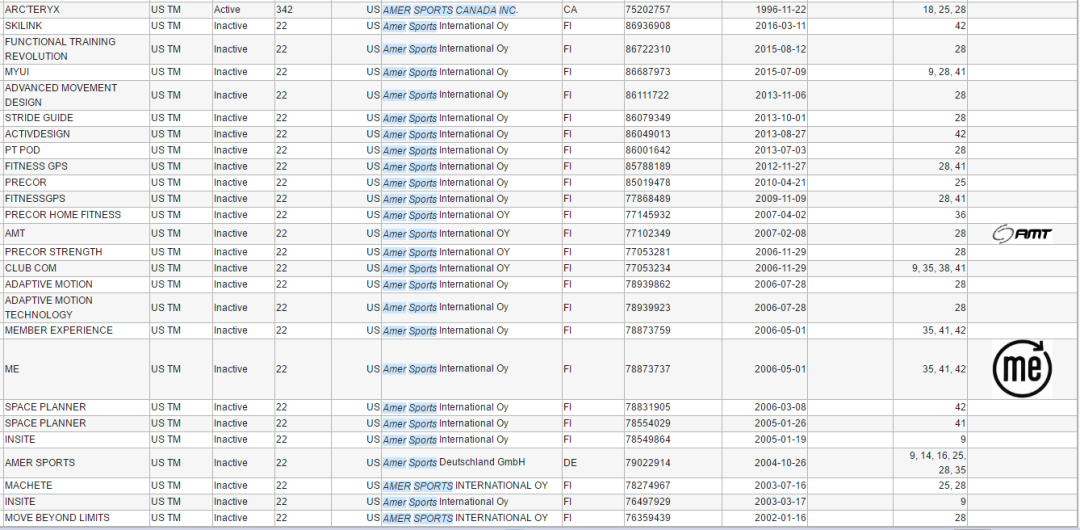Click owner AMER SPORTS CANADA INC.
This screenshot has width=1080, height=530.
tap(450, 10)
